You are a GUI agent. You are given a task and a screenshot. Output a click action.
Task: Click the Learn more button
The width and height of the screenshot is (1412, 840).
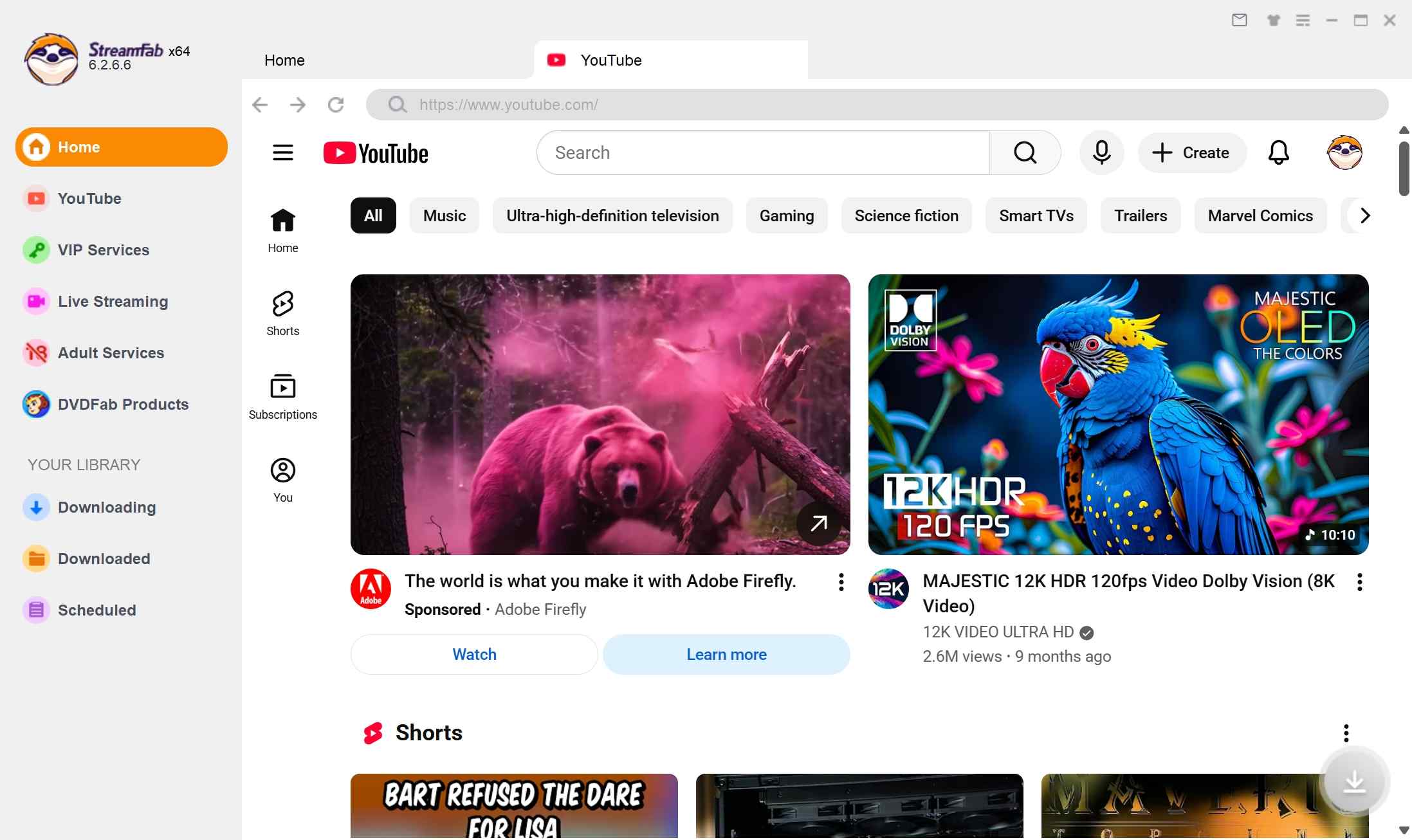[726, 654]
